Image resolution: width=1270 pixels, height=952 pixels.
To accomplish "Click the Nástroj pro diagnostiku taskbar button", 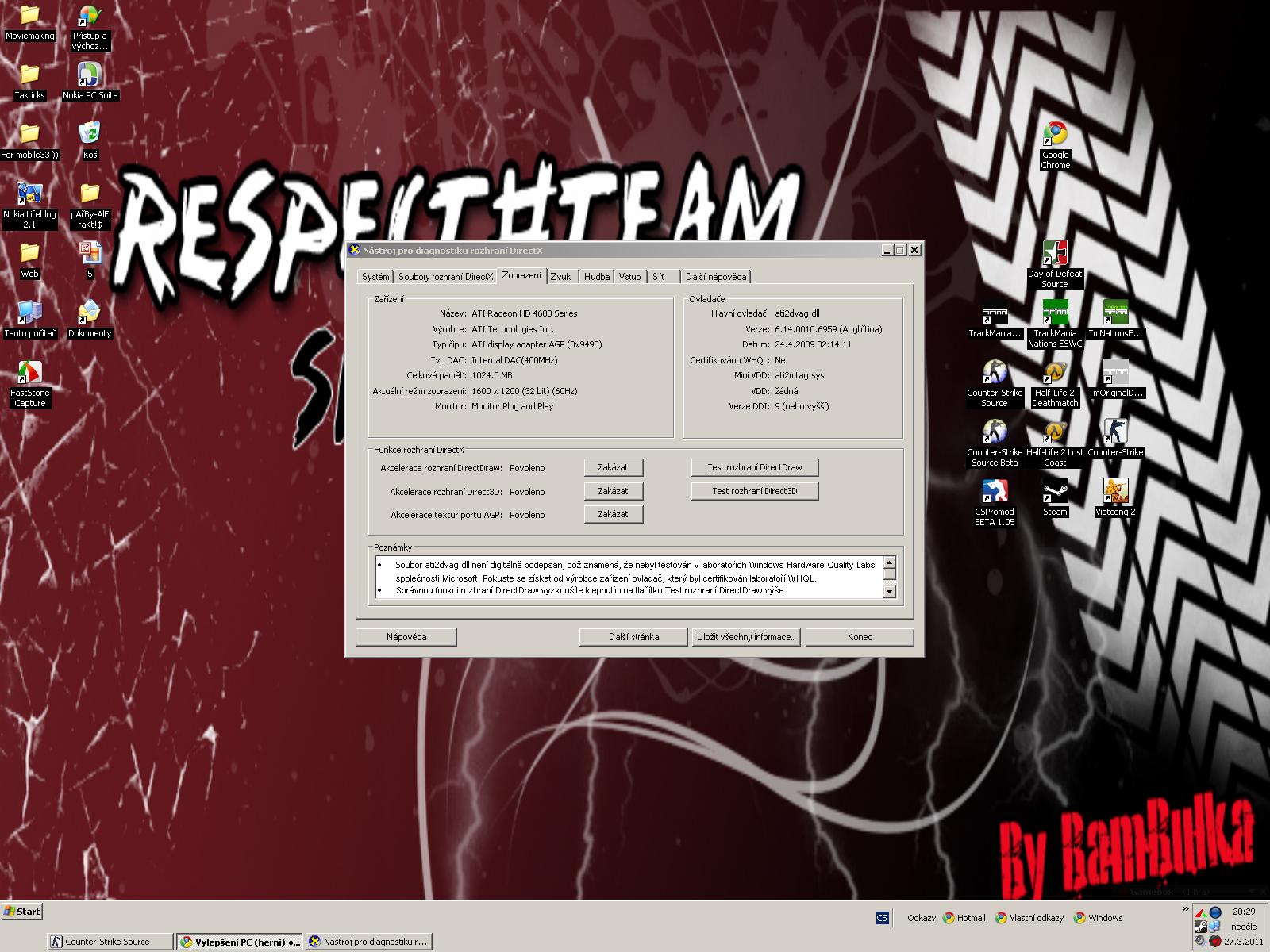I will (x=368, y=942).
